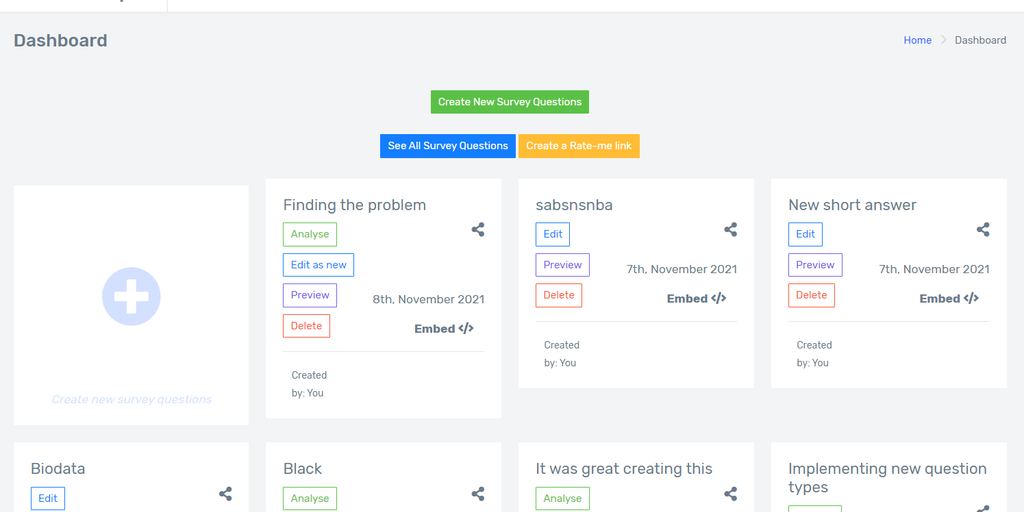Open See All Survey Questions
This screenshot has width=1024, height=512.
[x=448, y=146]
